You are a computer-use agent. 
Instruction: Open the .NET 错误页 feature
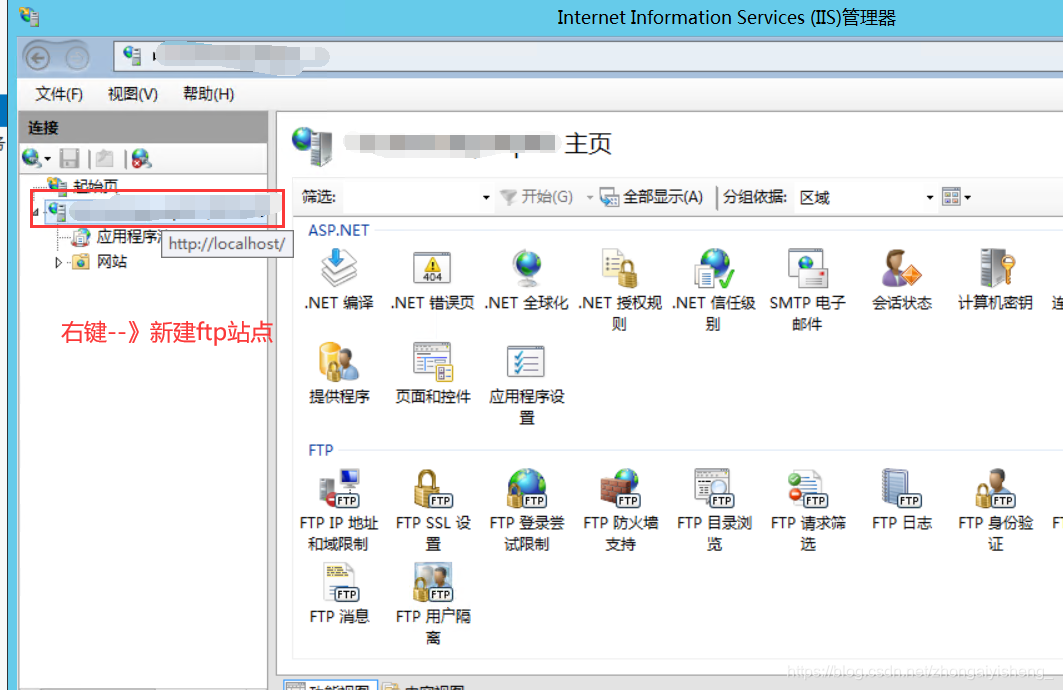[x=433, y=279]
